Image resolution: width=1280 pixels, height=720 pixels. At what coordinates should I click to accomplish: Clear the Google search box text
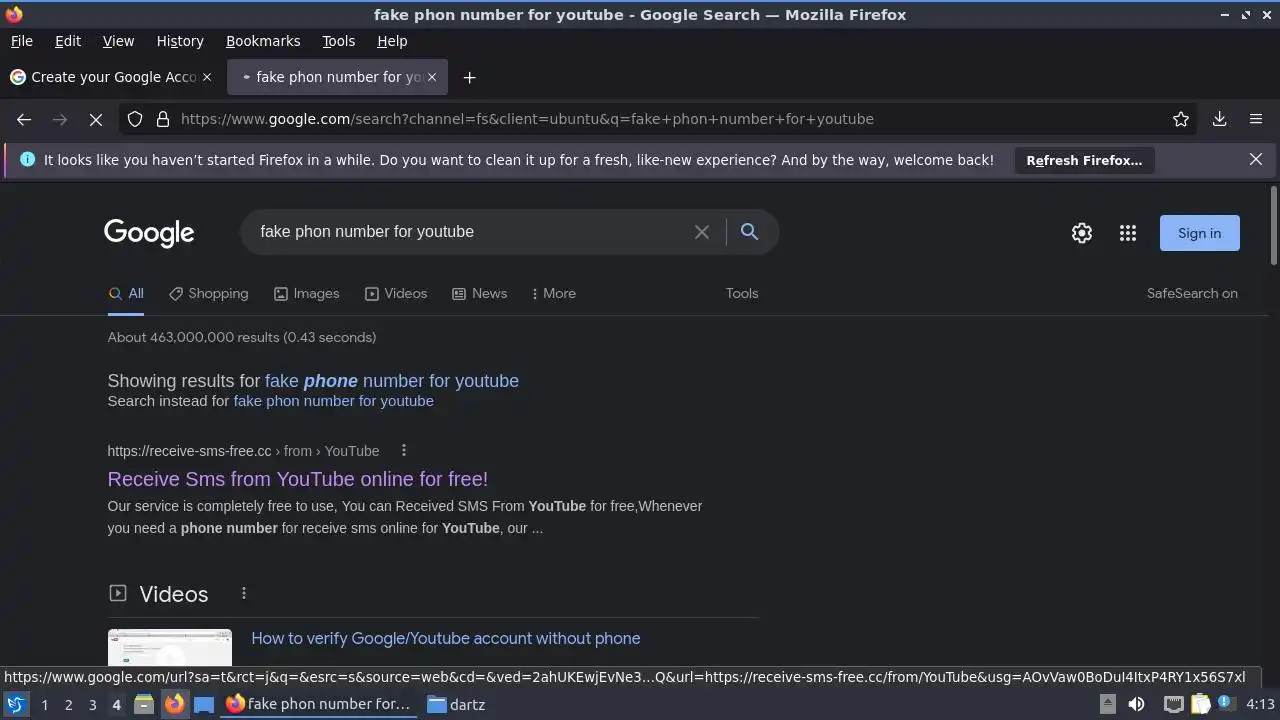click(x=702, y=232)
